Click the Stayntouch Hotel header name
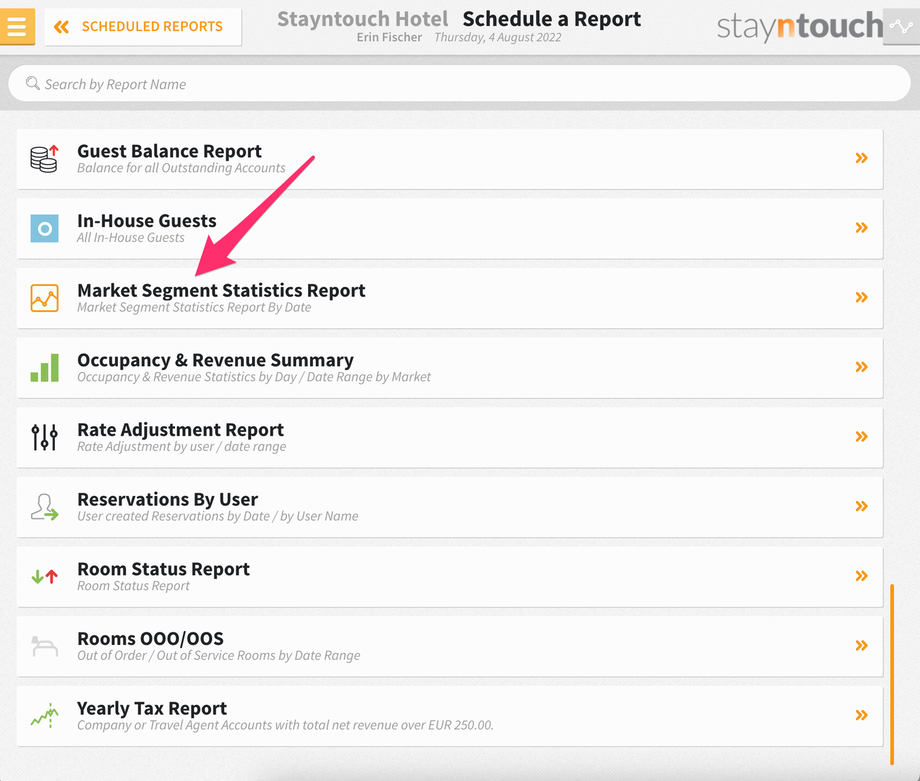Viewport: 920px width, 781px height. (x=363, y=19)
